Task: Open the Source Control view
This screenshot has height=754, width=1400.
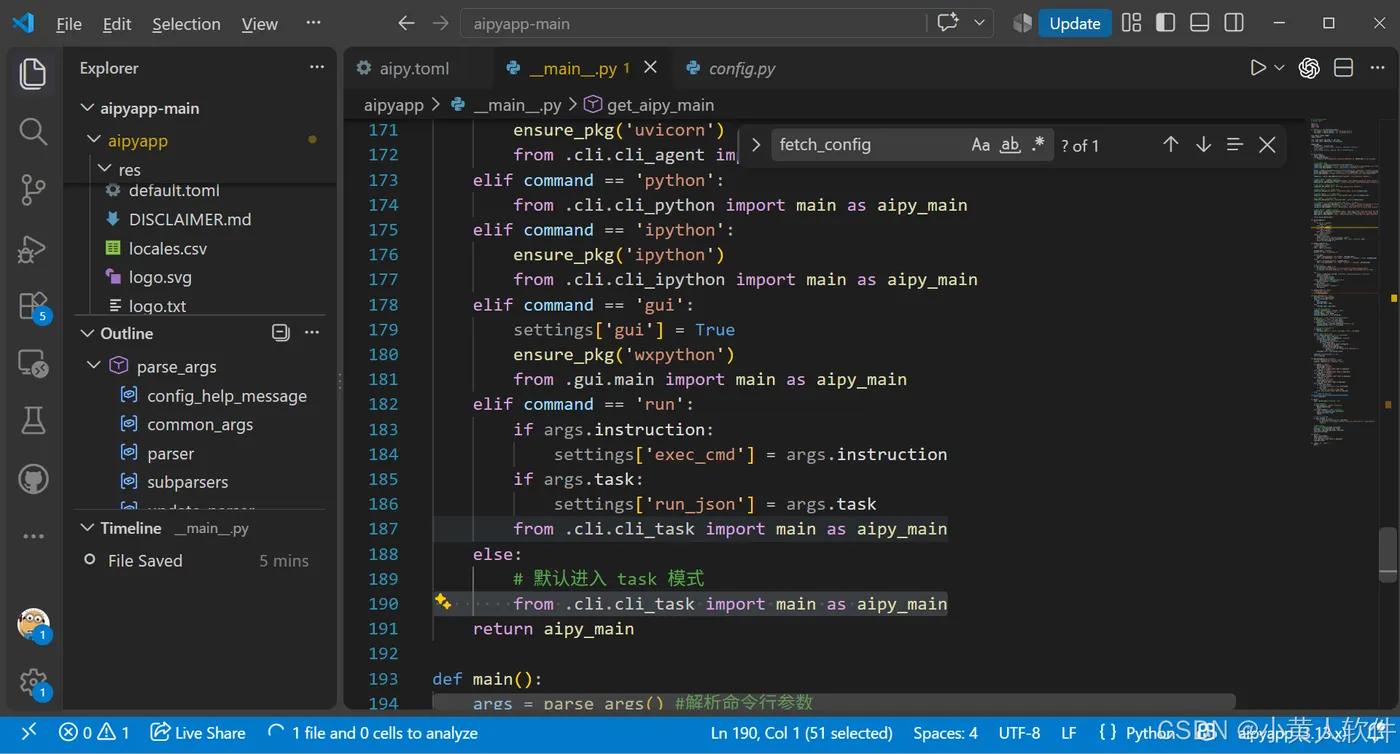Action: (x=33, y=189)
